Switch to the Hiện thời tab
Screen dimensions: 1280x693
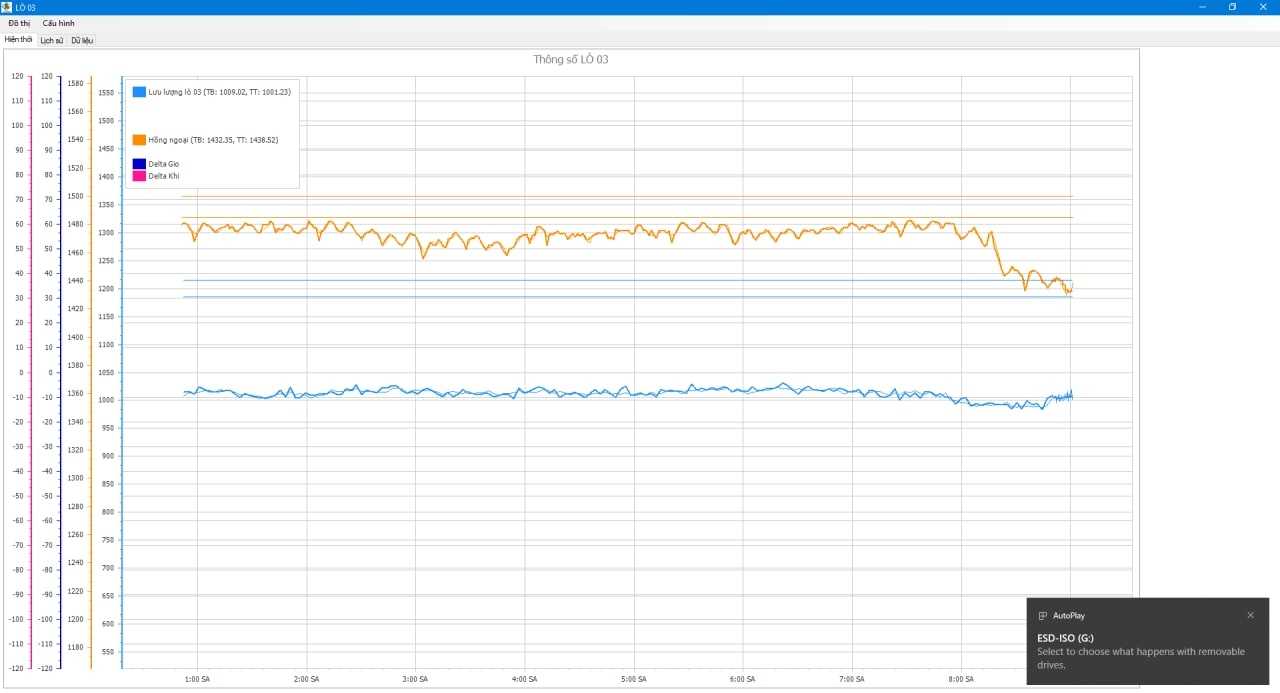click(x=18, y=40)
